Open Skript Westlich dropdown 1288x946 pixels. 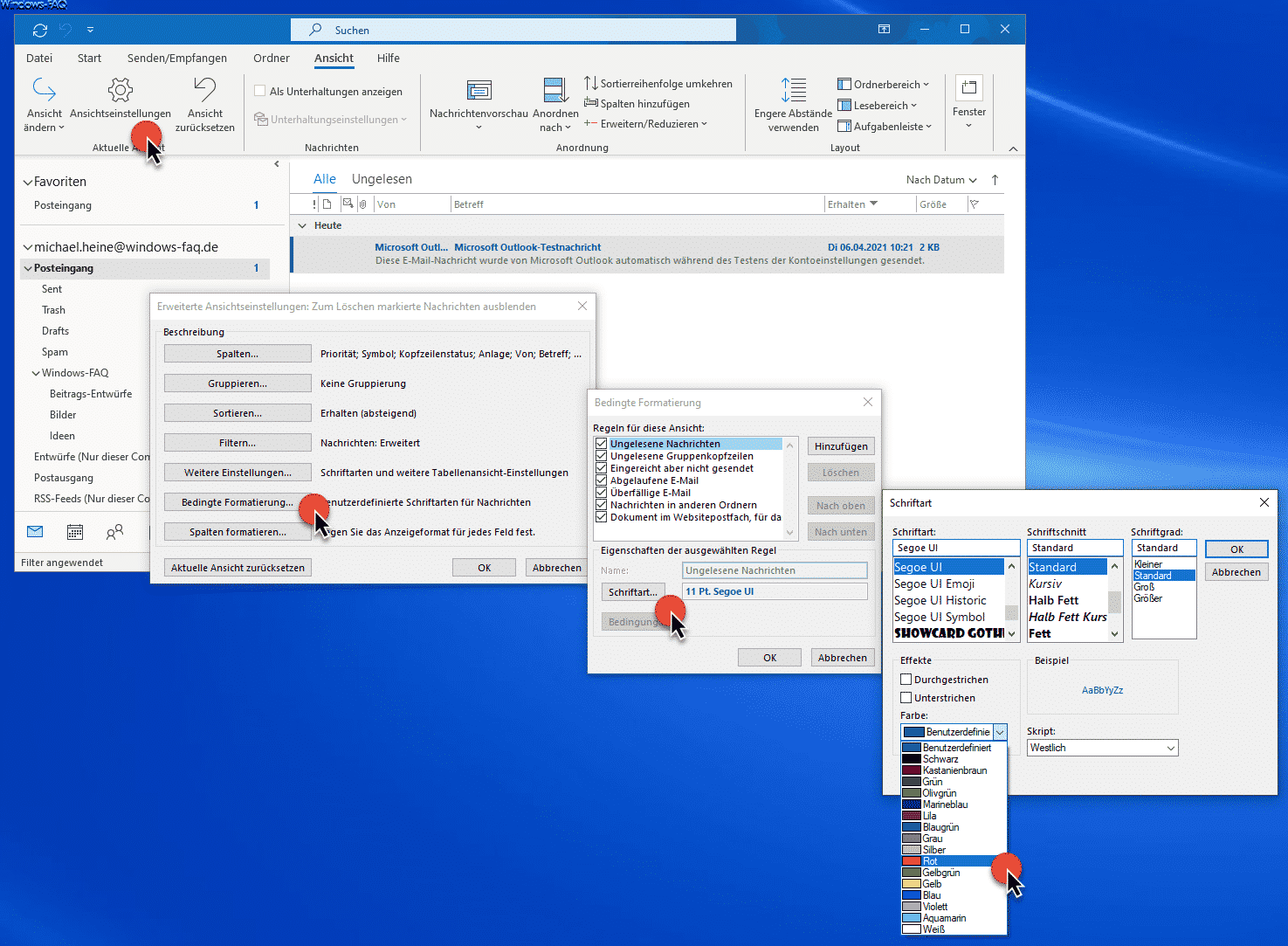(1103, 748)
